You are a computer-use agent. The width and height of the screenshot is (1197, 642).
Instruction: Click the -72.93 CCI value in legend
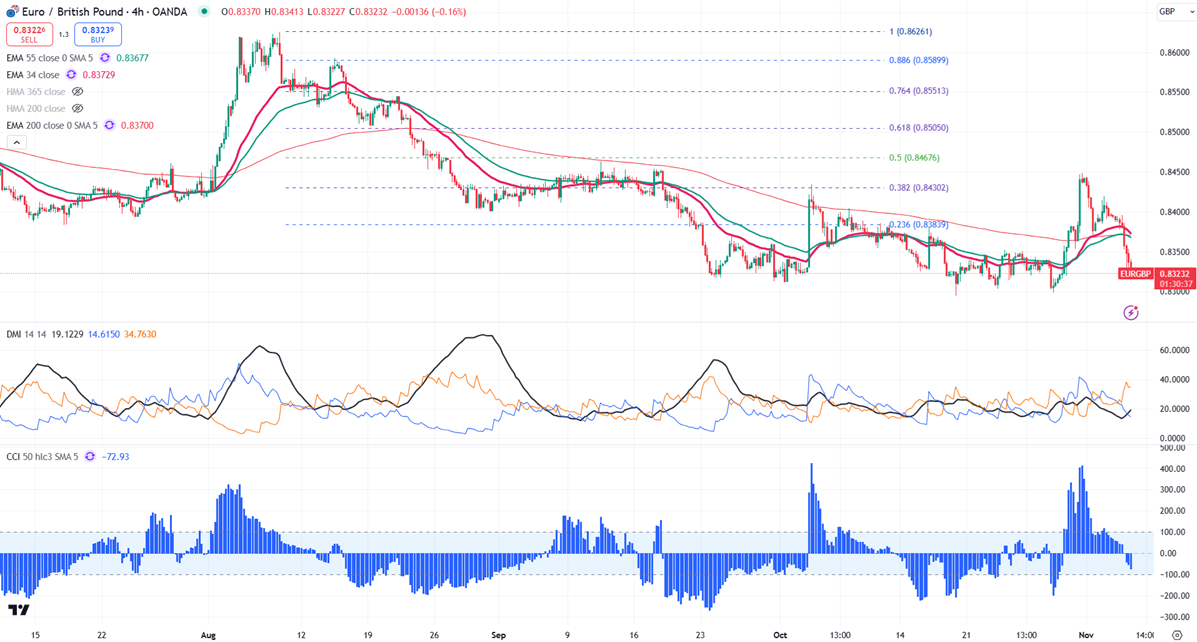(x=115, y=456)
